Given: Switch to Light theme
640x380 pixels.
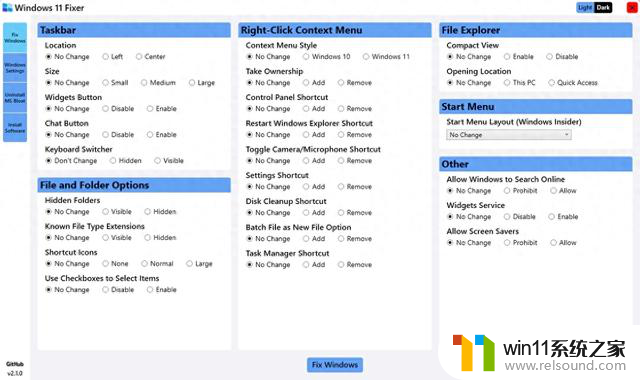Looking at the screenshot, I should click(585, 7).
